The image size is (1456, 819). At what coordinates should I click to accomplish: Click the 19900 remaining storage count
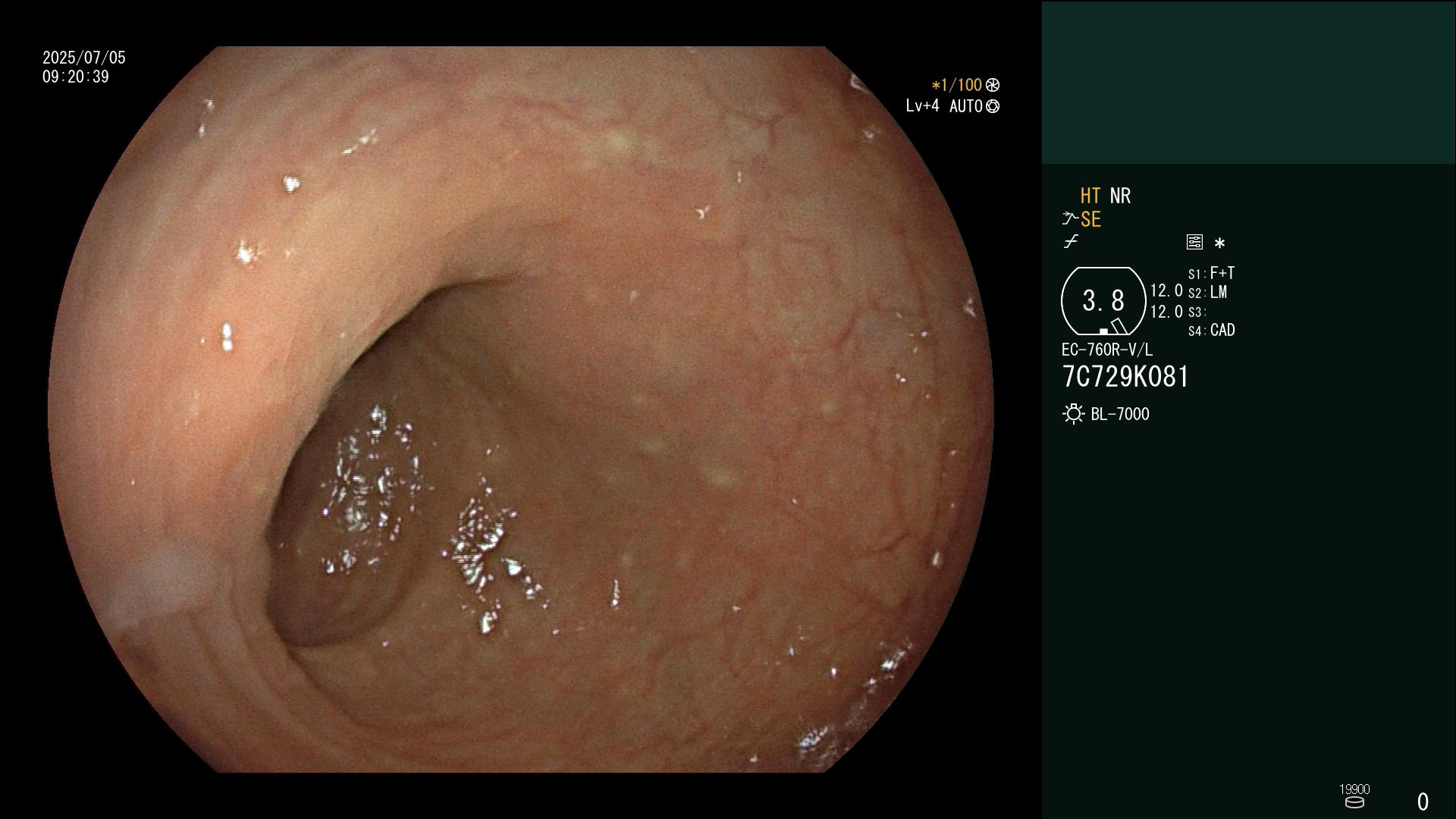point(1354,789)
